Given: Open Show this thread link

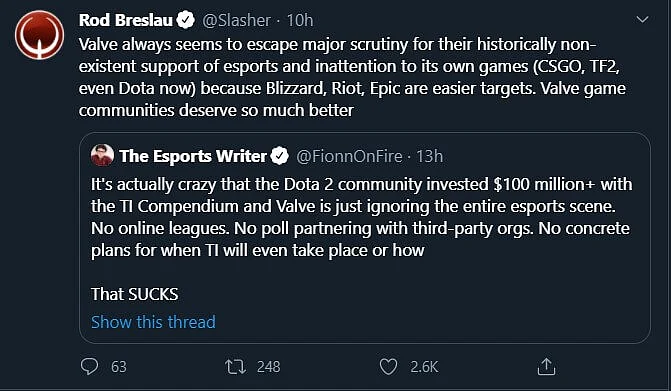Looking at the screenshot, I should (153, 322).
